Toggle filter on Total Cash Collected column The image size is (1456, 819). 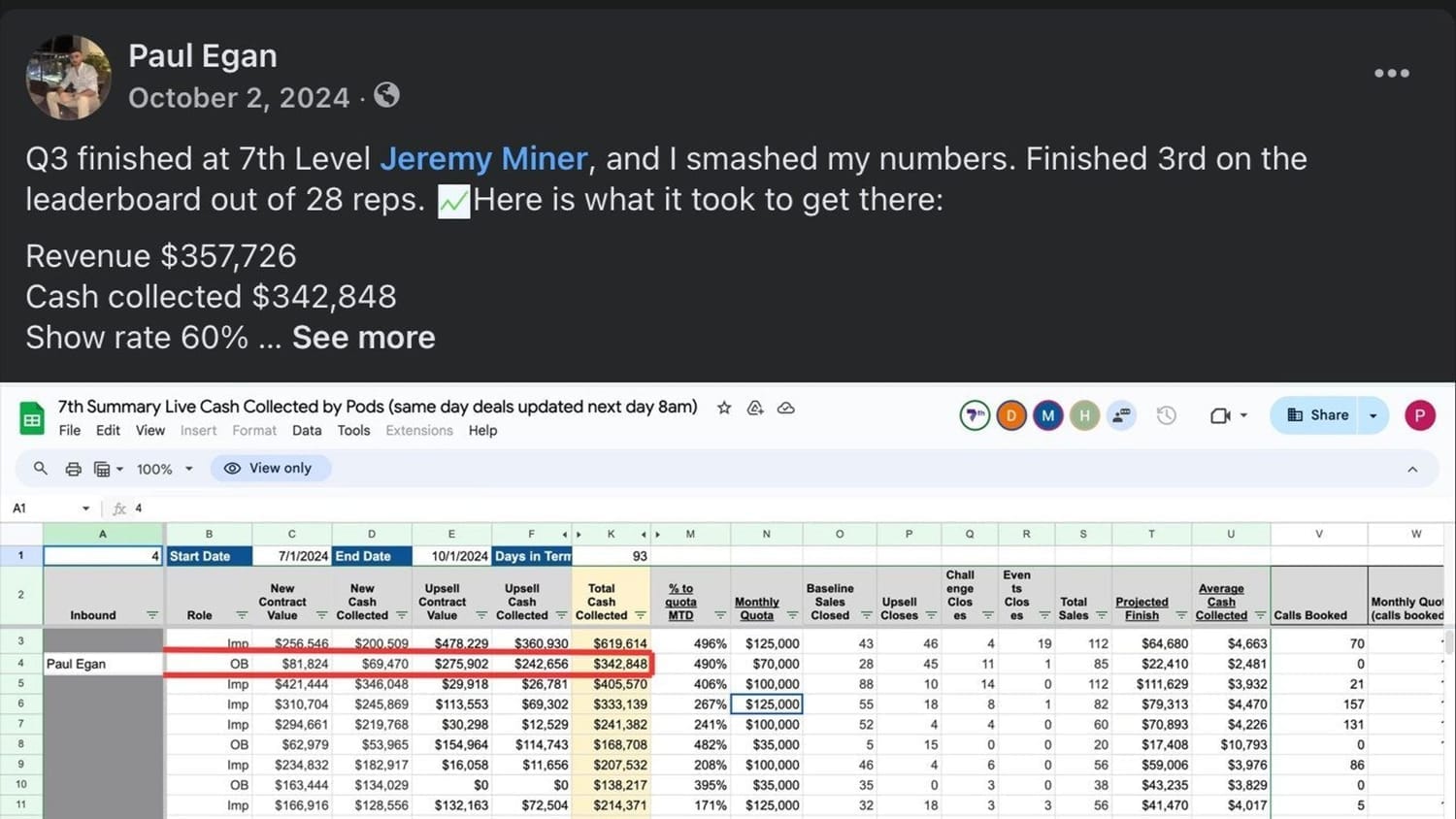[x=640, y=615]
